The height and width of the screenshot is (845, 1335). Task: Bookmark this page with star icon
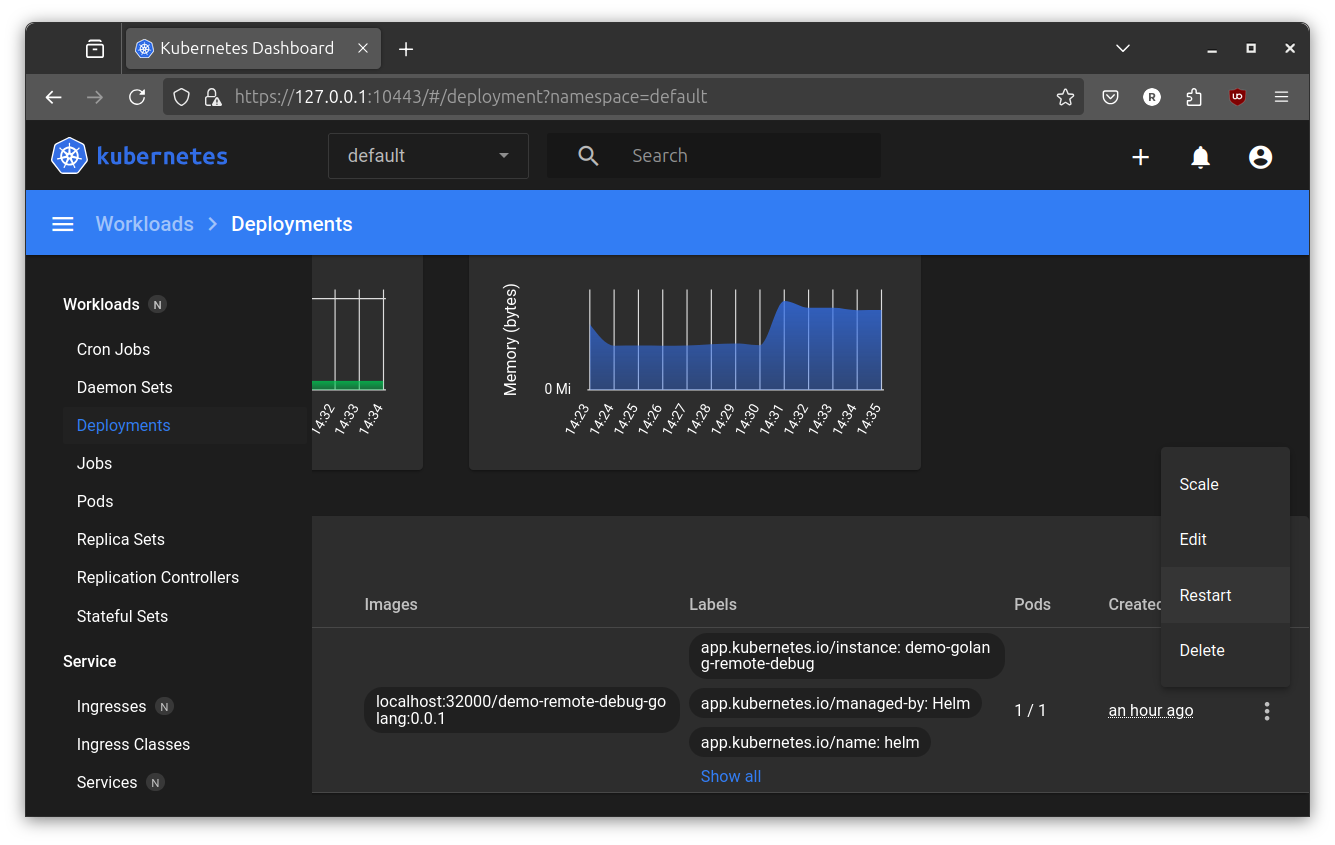coord(1065,97)
